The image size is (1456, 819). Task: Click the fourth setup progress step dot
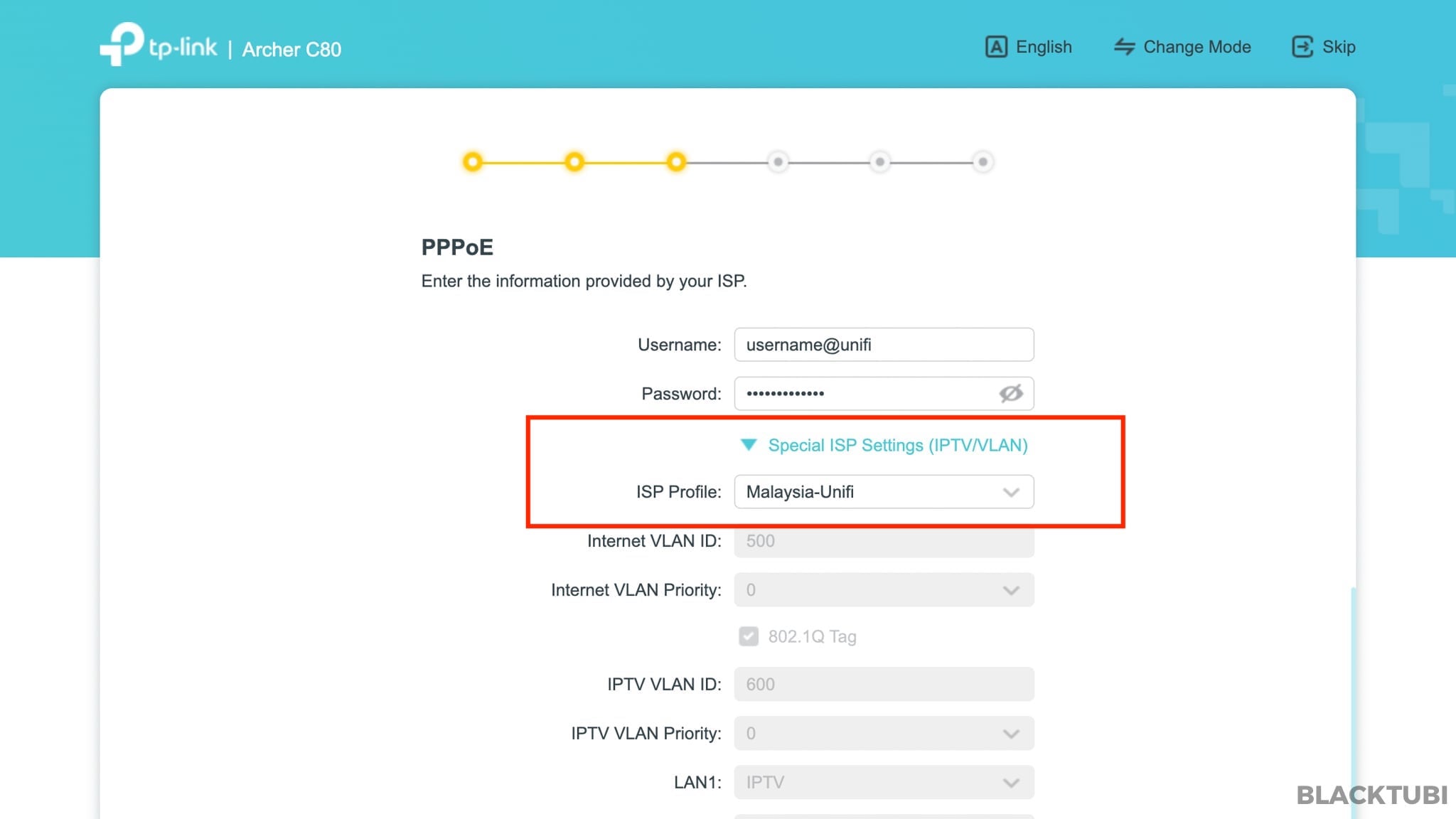click(778, 162)
